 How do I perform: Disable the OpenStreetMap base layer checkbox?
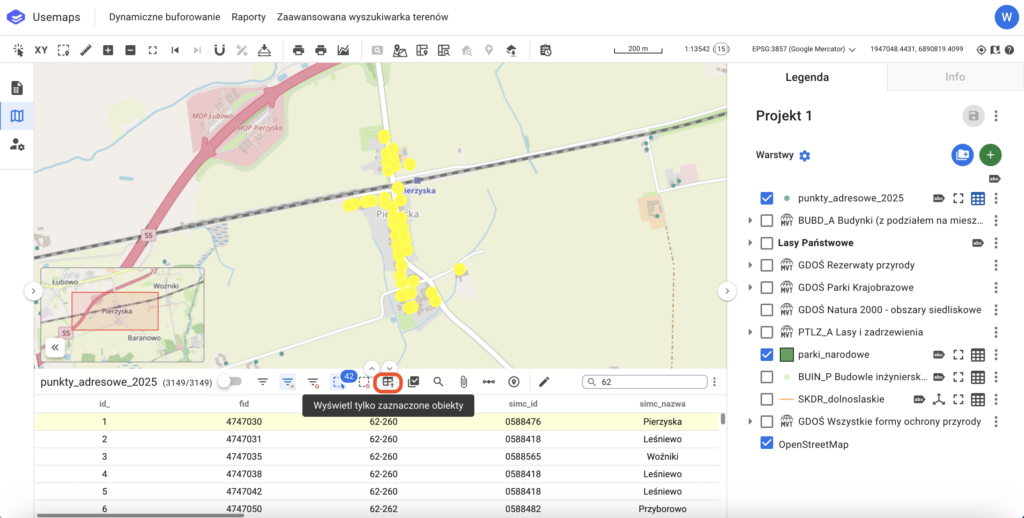coord(767,443)
